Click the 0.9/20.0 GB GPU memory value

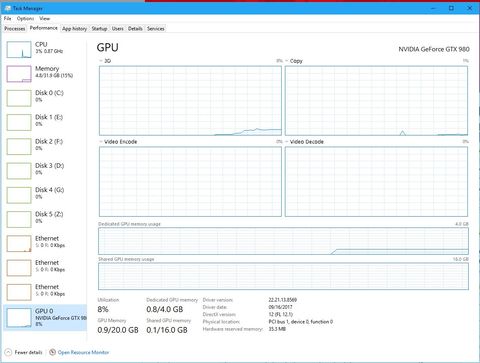pyautogui.click(x=118, y=330)
